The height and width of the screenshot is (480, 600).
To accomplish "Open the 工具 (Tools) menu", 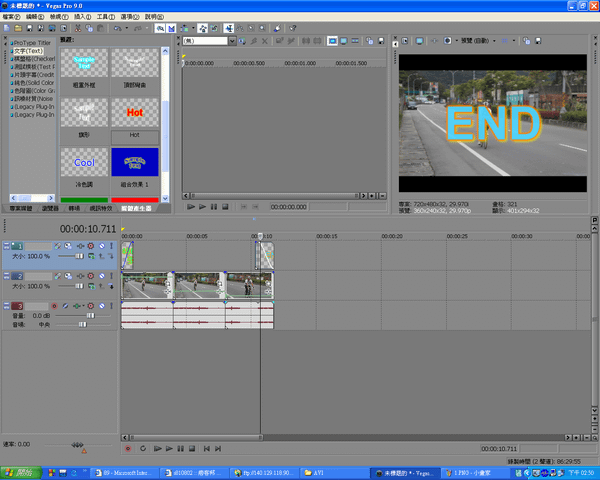I will tap(106, 17).
